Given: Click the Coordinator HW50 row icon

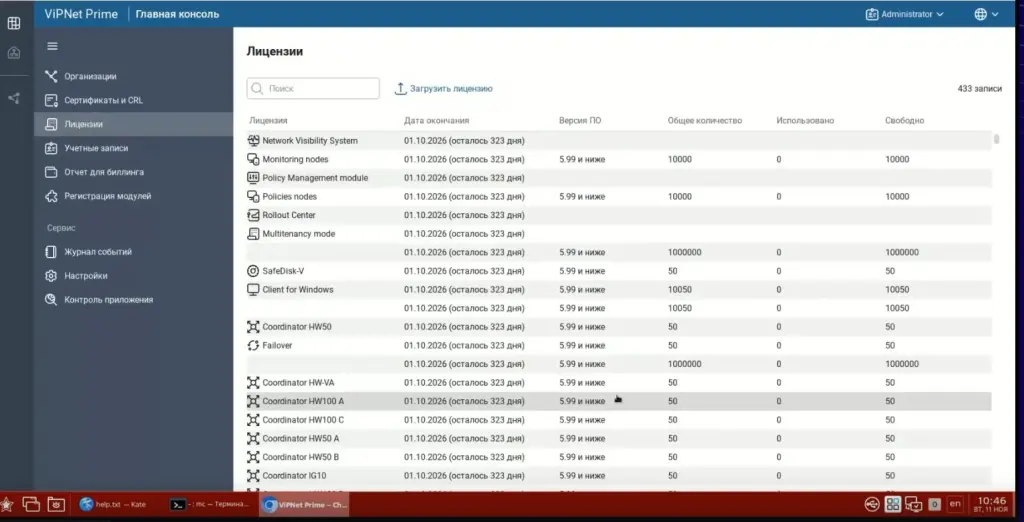Looking at the screenshot, I should (253, 327).
